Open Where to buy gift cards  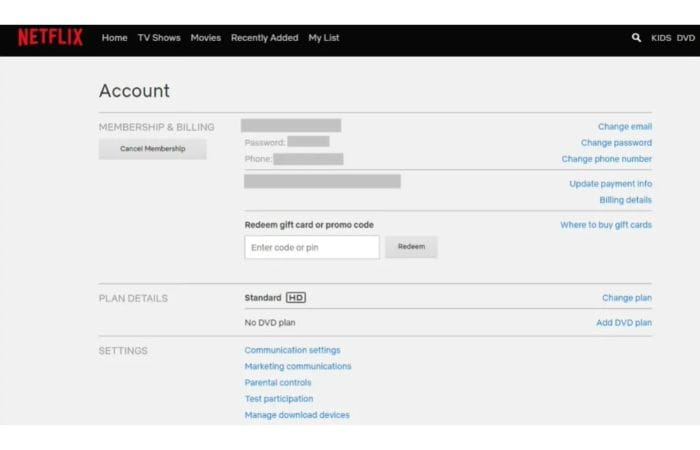click(606, 225)
